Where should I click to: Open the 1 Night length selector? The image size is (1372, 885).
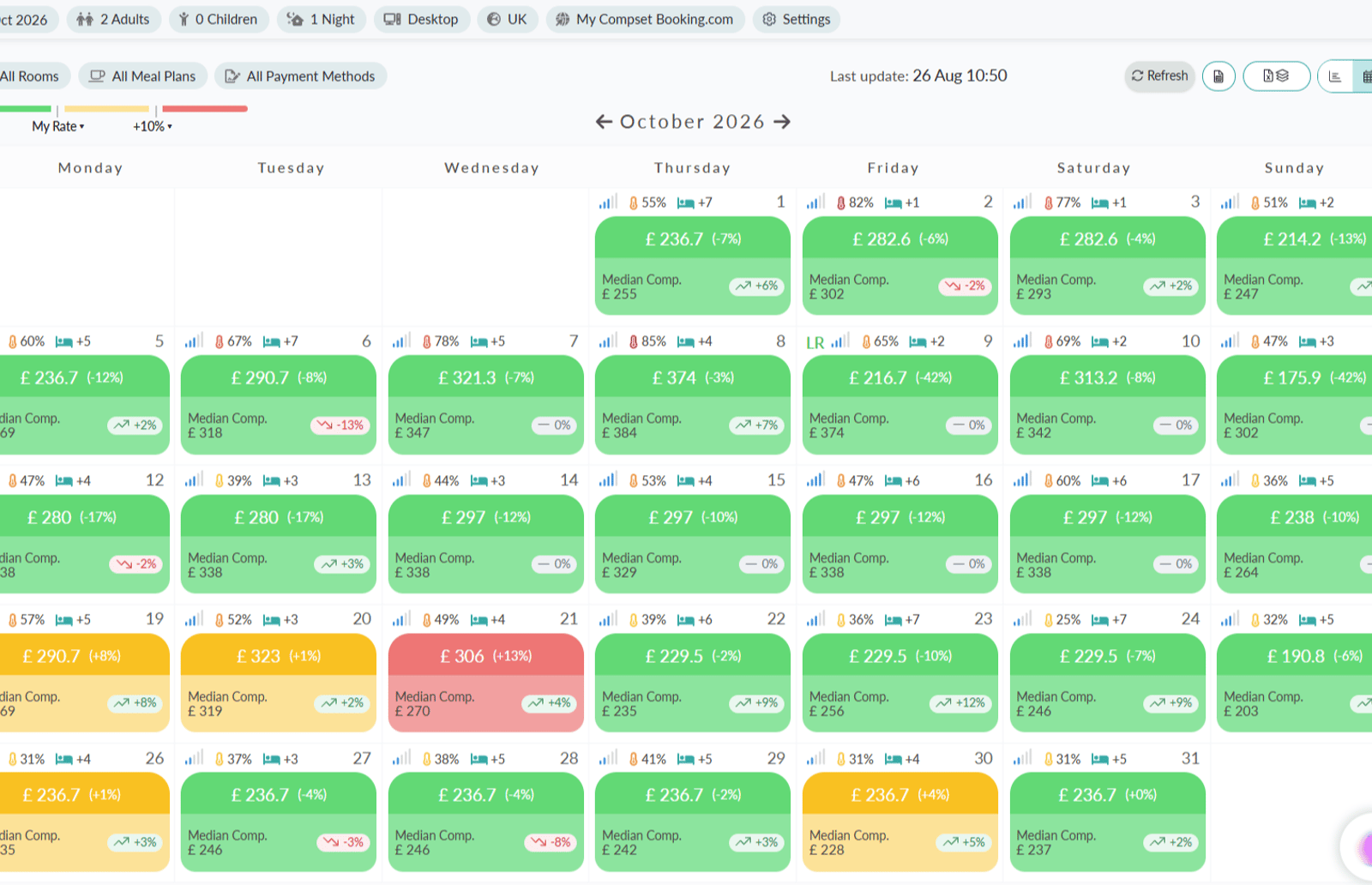(x=322, y=19)
